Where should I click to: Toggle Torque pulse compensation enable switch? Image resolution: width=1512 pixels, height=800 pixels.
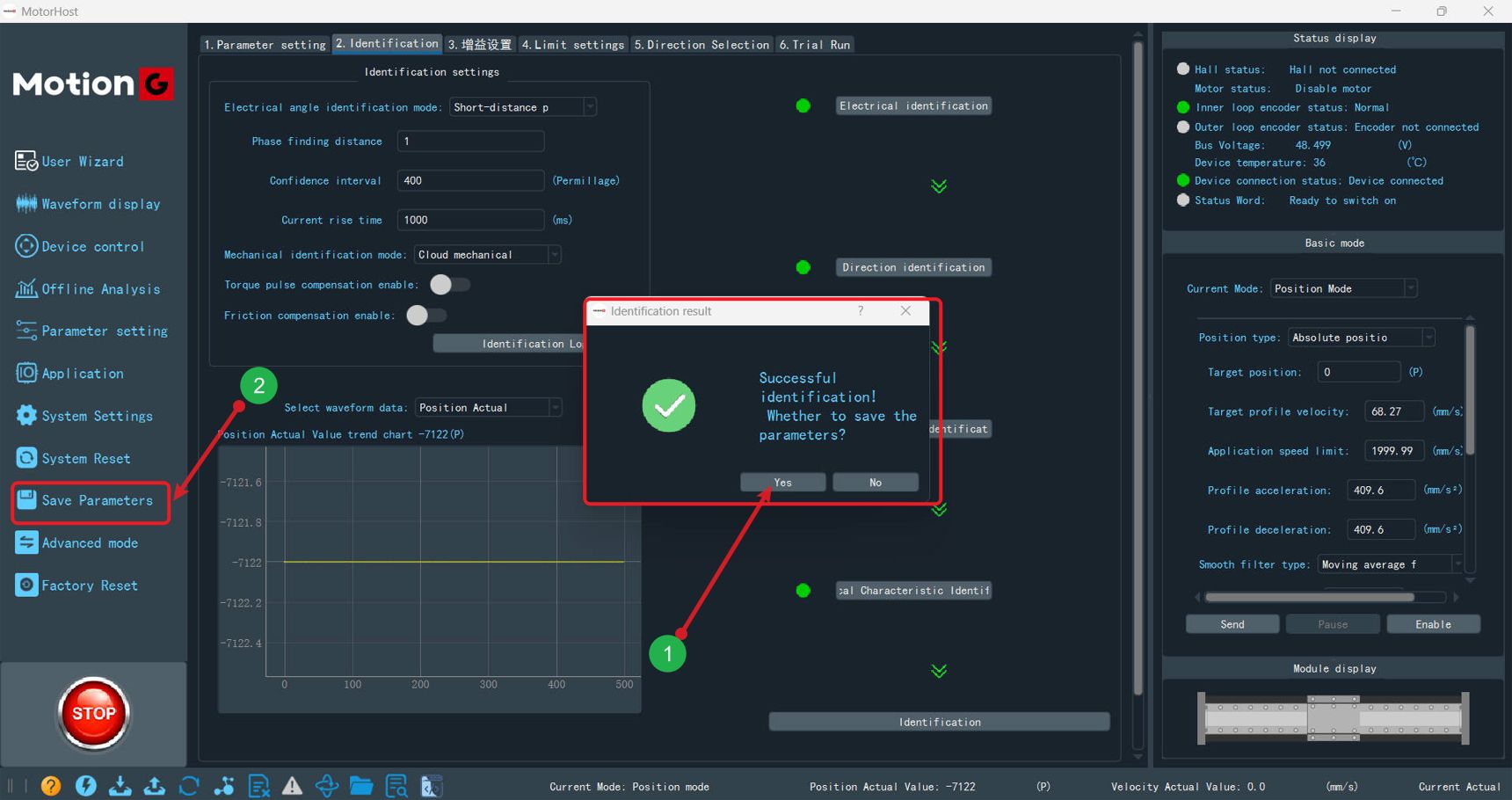pyautogui.click(x=450, y=285)
